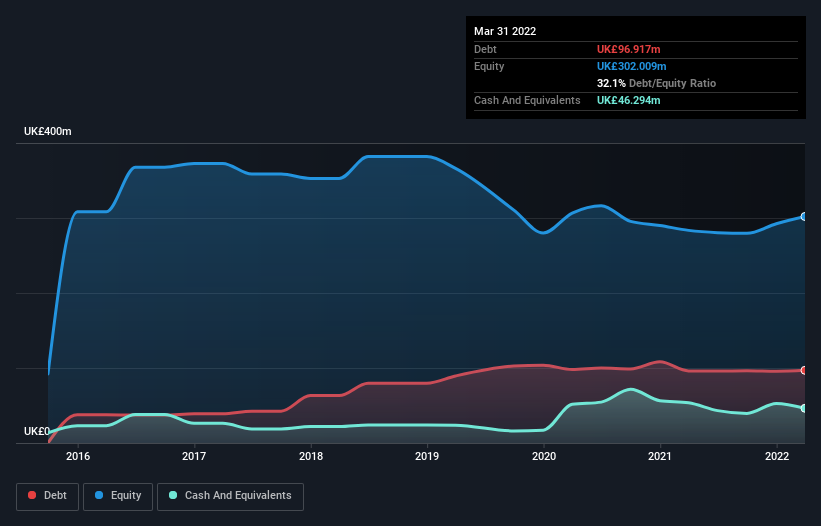821x526 pixels.
Task: Select the 2022 x-axis label
Action: [x=777, y=456]
